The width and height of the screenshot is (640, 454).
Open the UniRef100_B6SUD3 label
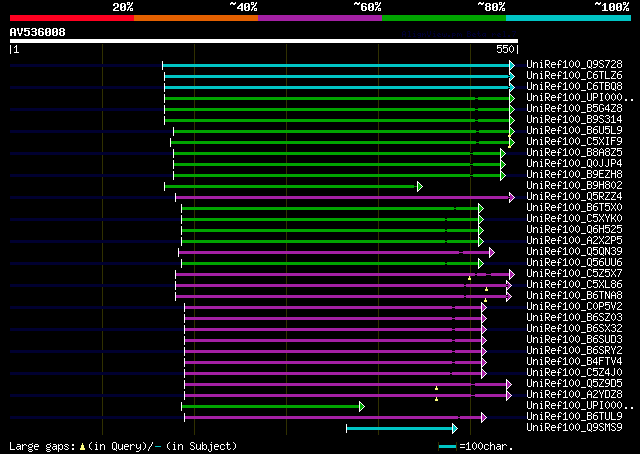574,340
